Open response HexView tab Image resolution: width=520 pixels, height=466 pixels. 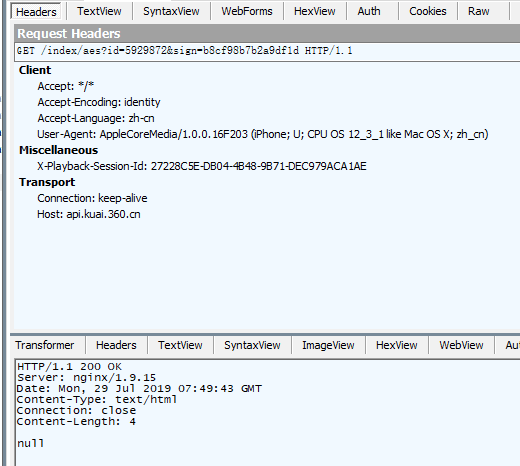(396, 345)
